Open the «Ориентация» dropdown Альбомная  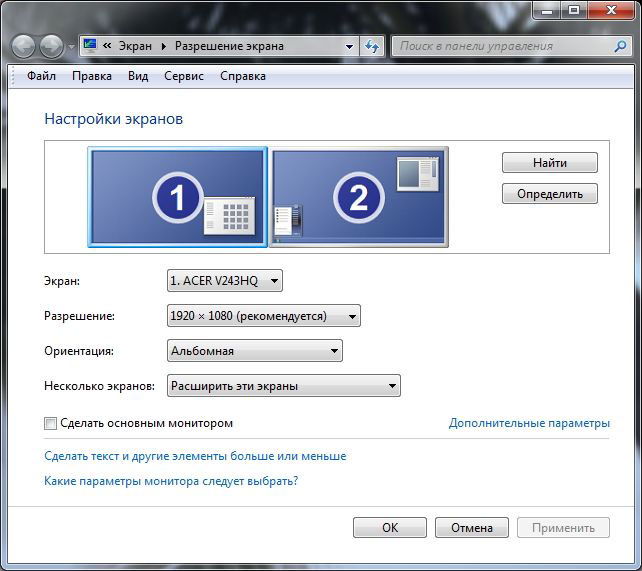(x=255, y=351)
